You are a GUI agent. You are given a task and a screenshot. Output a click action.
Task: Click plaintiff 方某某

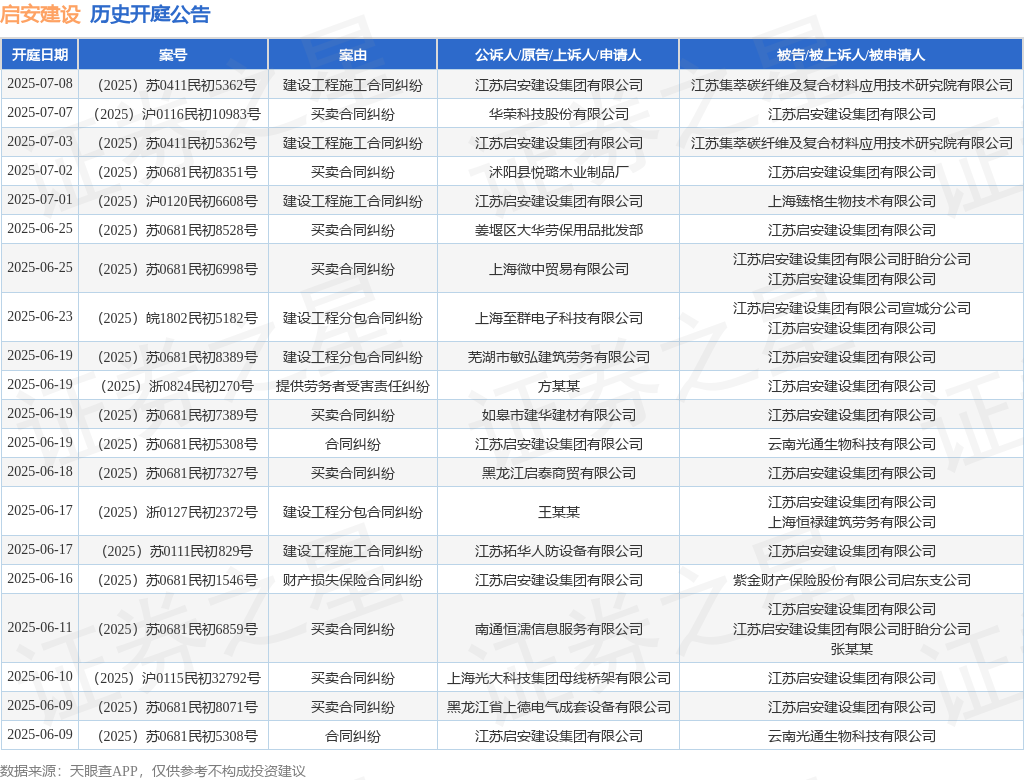click(558, 386)
